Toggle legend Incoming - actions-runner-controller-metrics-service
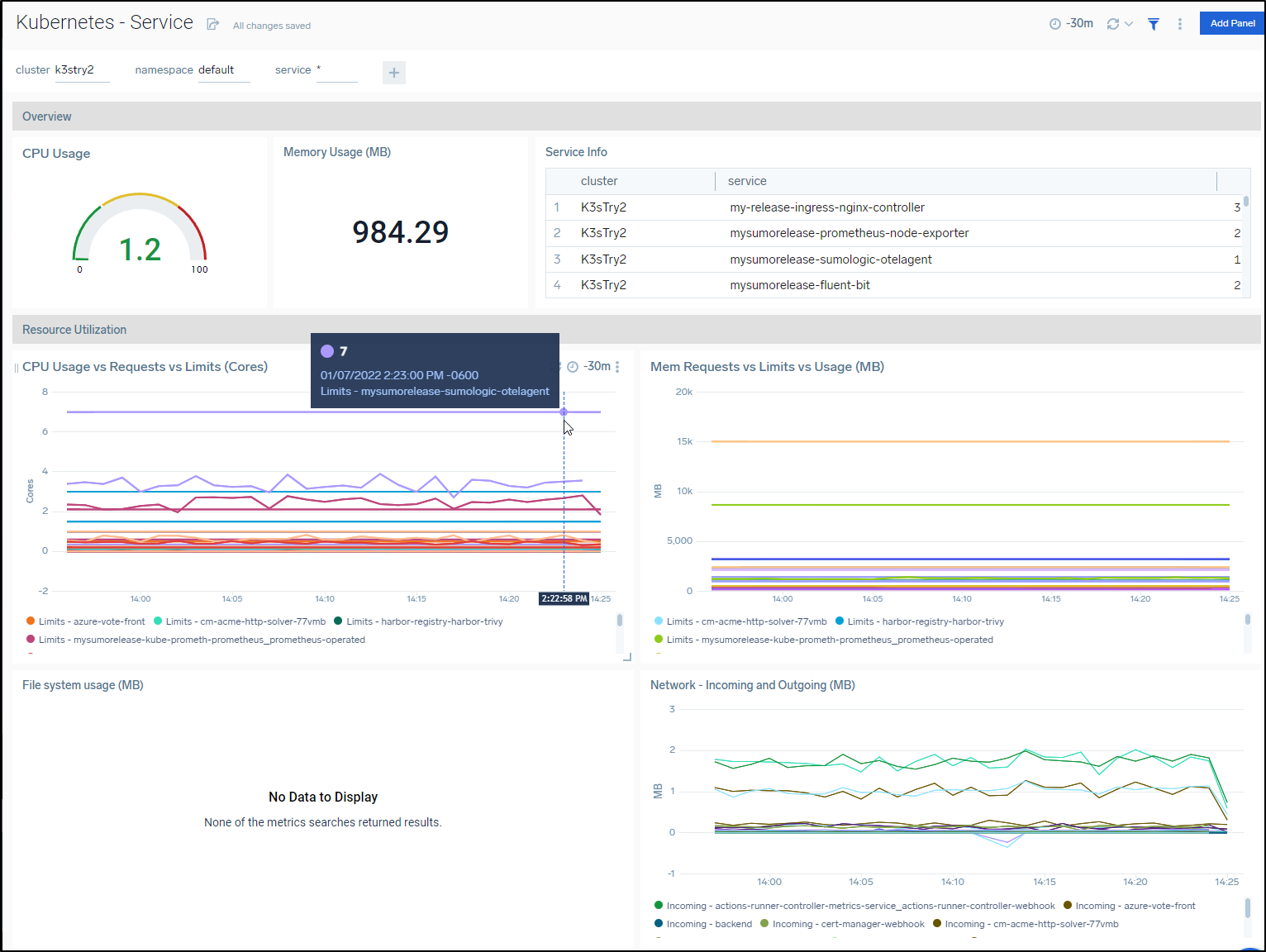Image resolution: width=1266 pixels, height=952 pixels. pyautogui.click(x=854, y=906)
